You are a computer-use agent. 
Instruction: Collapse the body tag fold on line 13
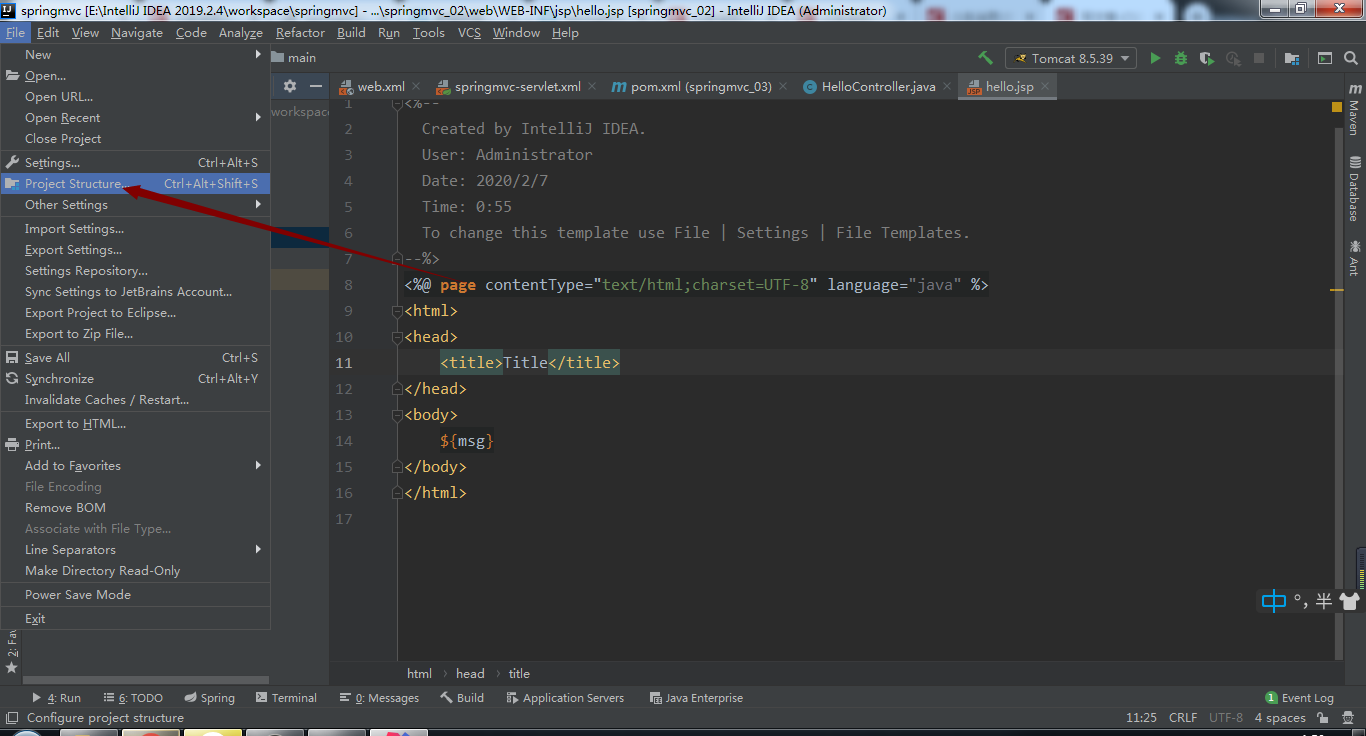[398, 415]
